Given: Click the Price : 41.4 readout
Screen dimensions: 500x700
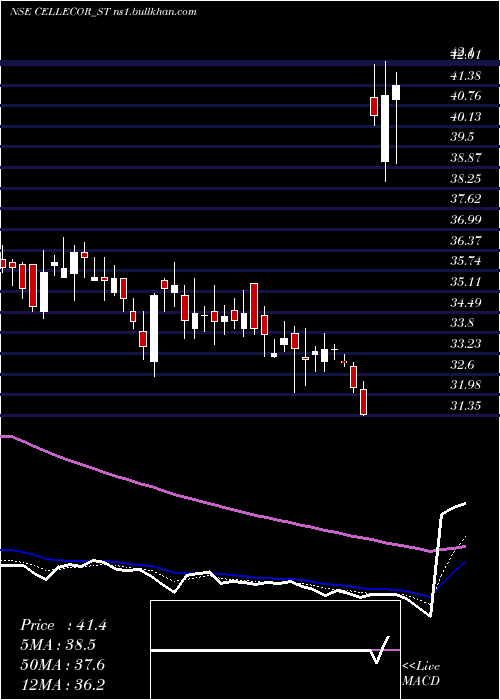Looking at the screenshot, I should pyautogui.click(x=63, y=625).
